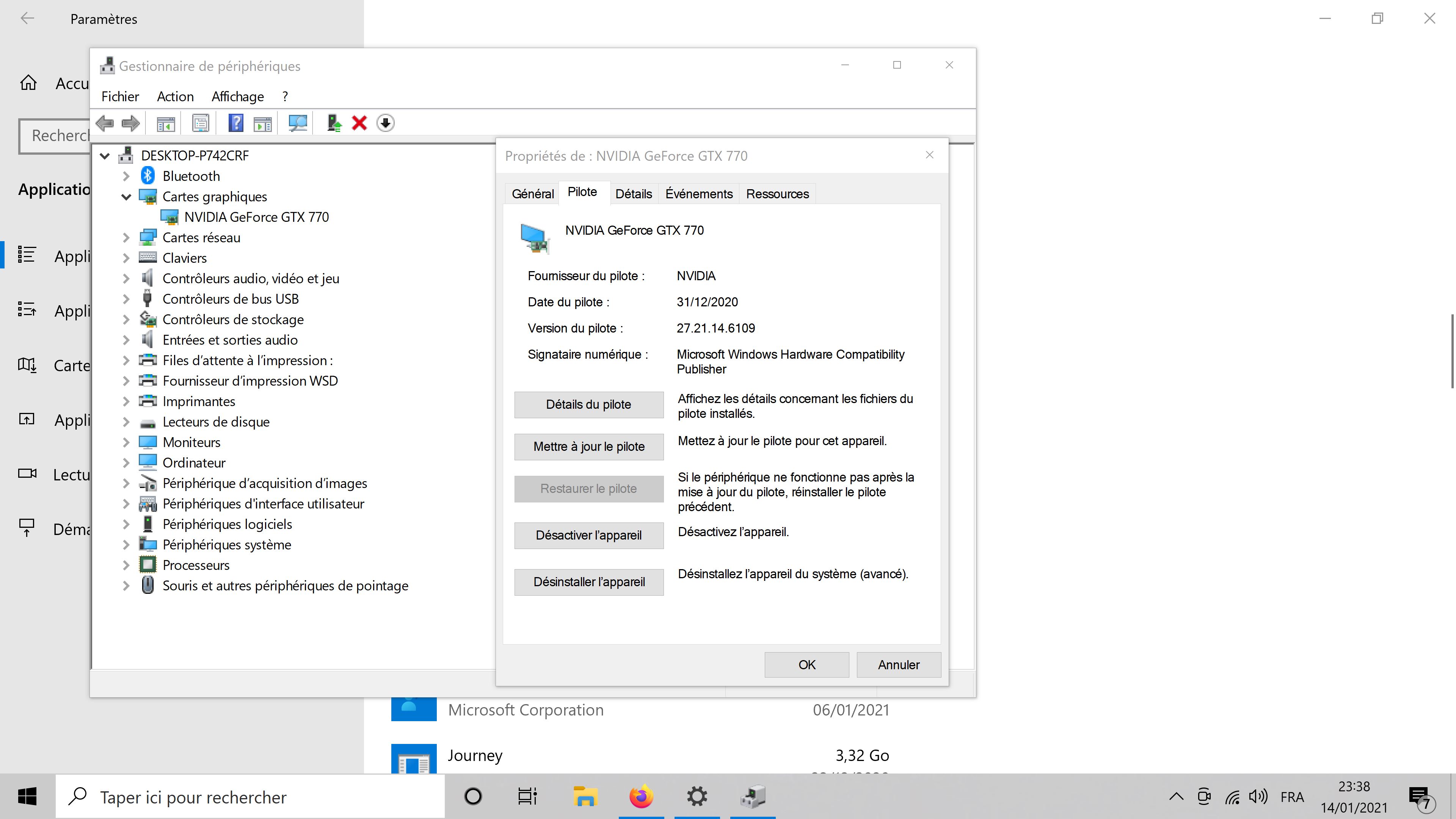Switch to the Détails tab

point(633,194)
